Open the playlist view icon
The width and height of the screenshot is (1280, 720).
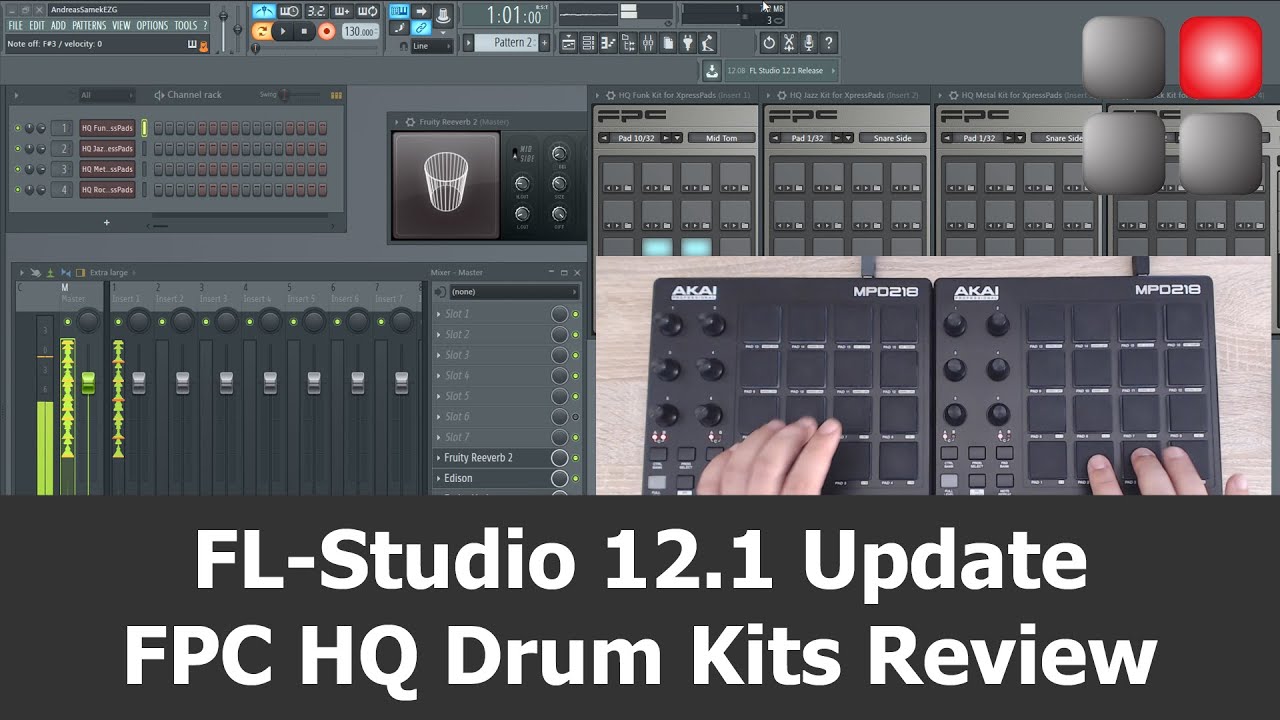click(568, 43)
